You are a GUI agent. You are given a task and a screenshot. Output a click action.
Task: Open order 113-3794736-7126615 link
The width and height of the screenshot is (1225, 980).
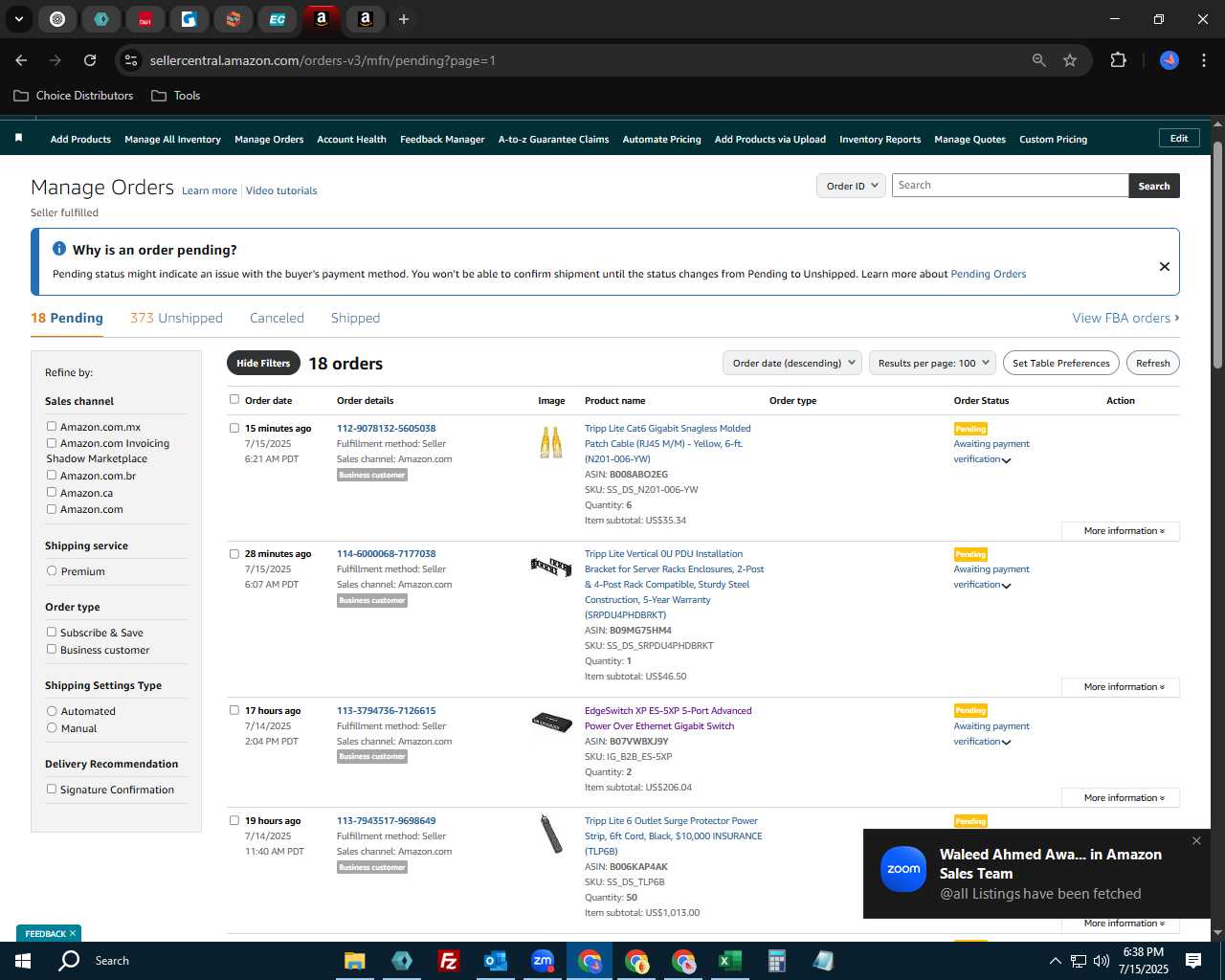pos(386,710)
